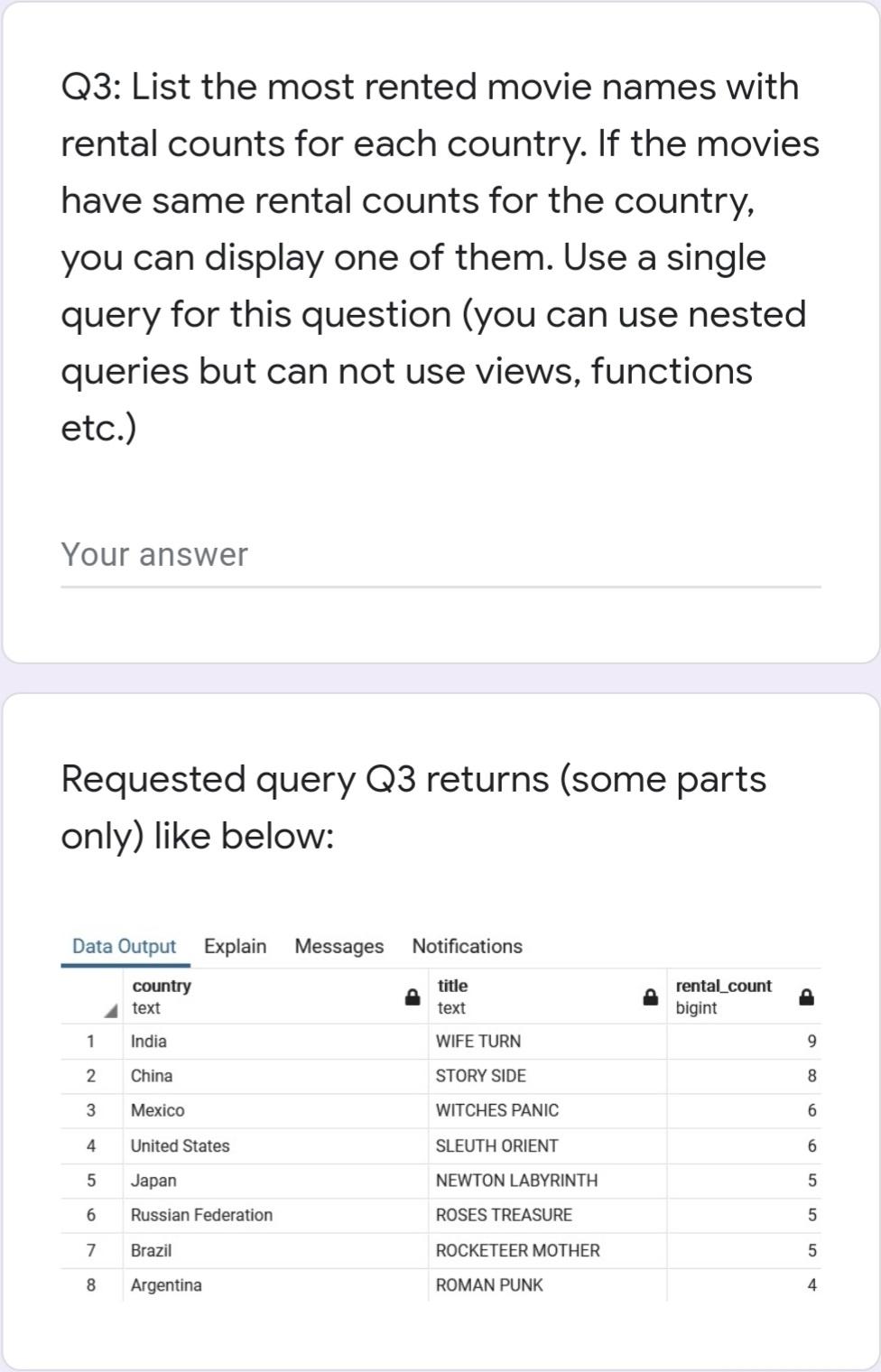881x1372 pixels.
Task: Open the Notifications tab
Action: [467, 947]
